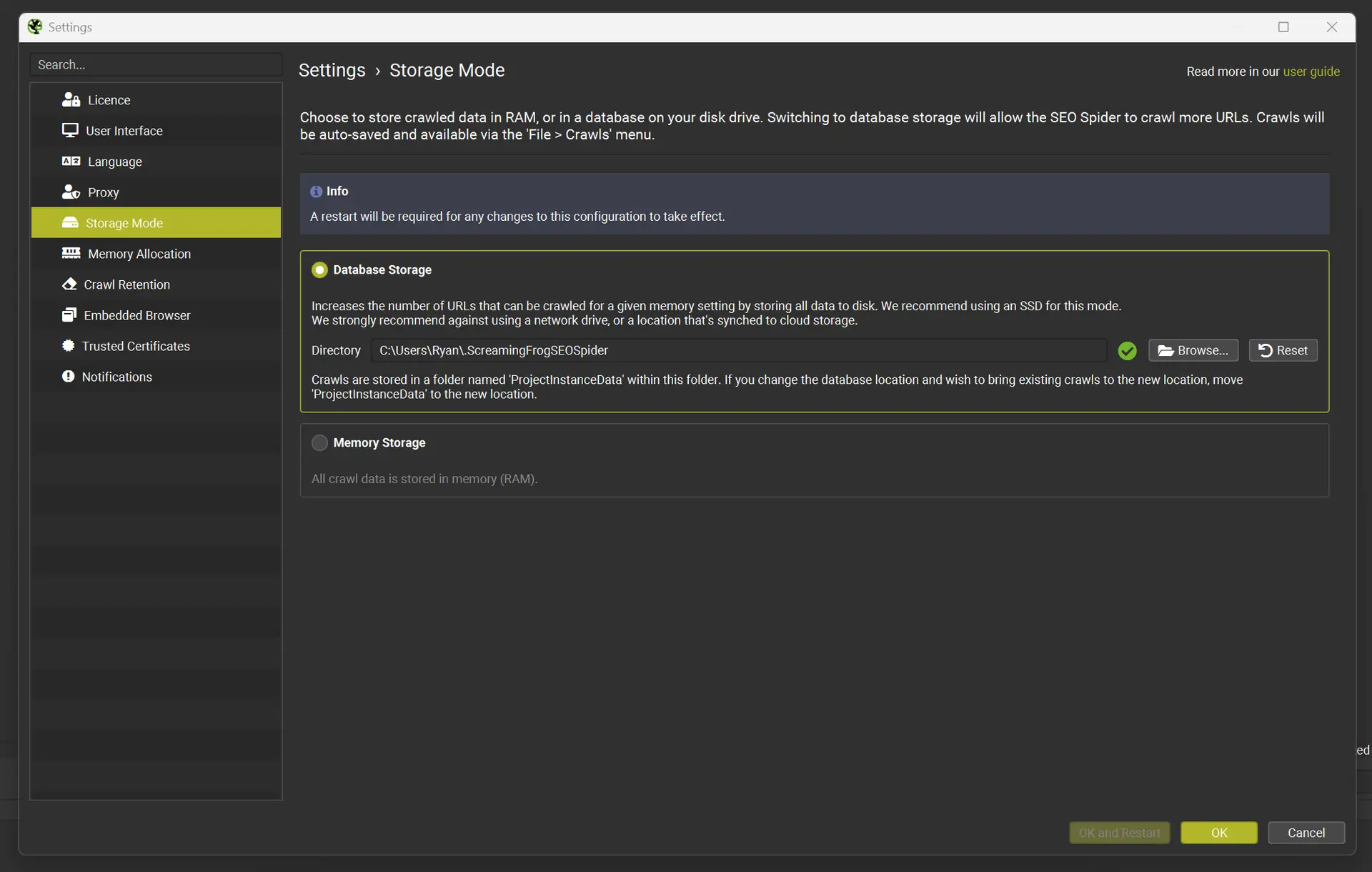Screen dimensions: 1372x872
Task: Click the Memory Allocation chip icon
Action: (71, 254)
